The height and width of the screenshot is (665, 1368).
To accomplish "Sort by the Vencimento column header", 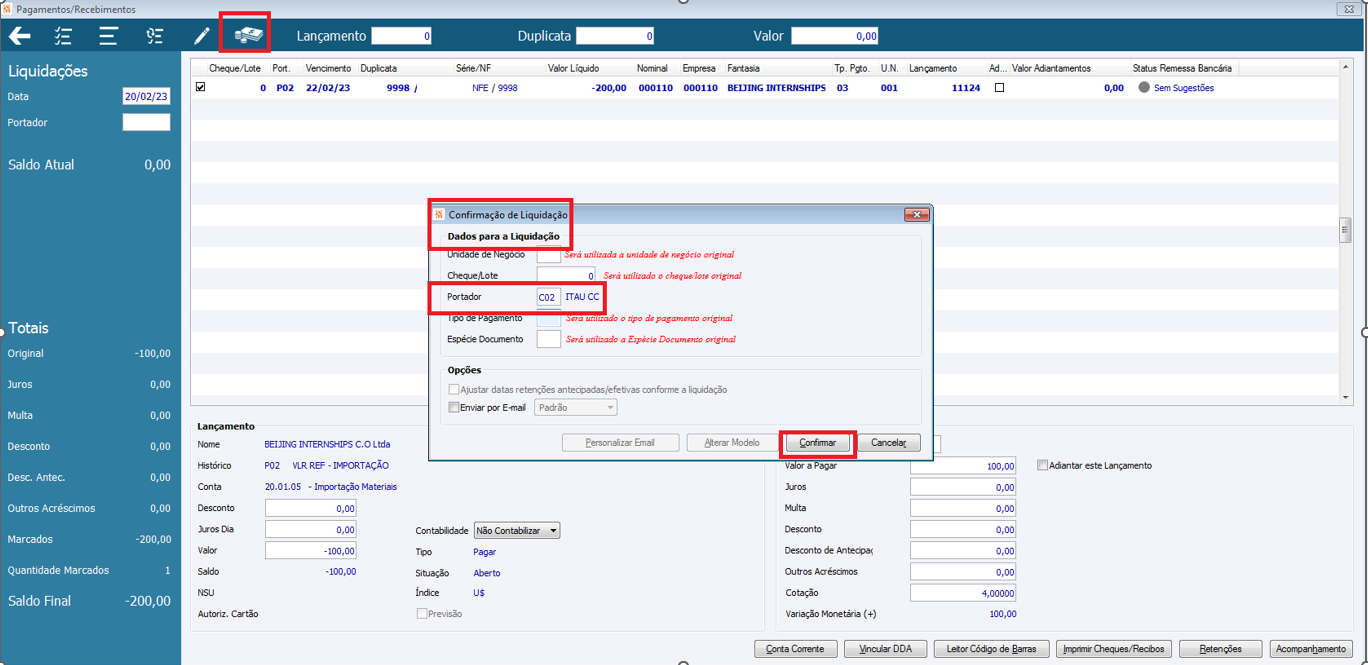I will point(328,68).
